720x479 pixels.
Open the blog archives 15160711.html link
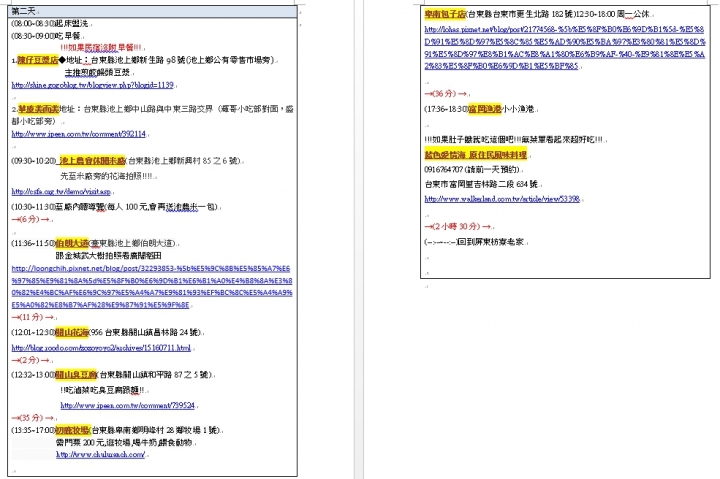(x=101, y=348)
